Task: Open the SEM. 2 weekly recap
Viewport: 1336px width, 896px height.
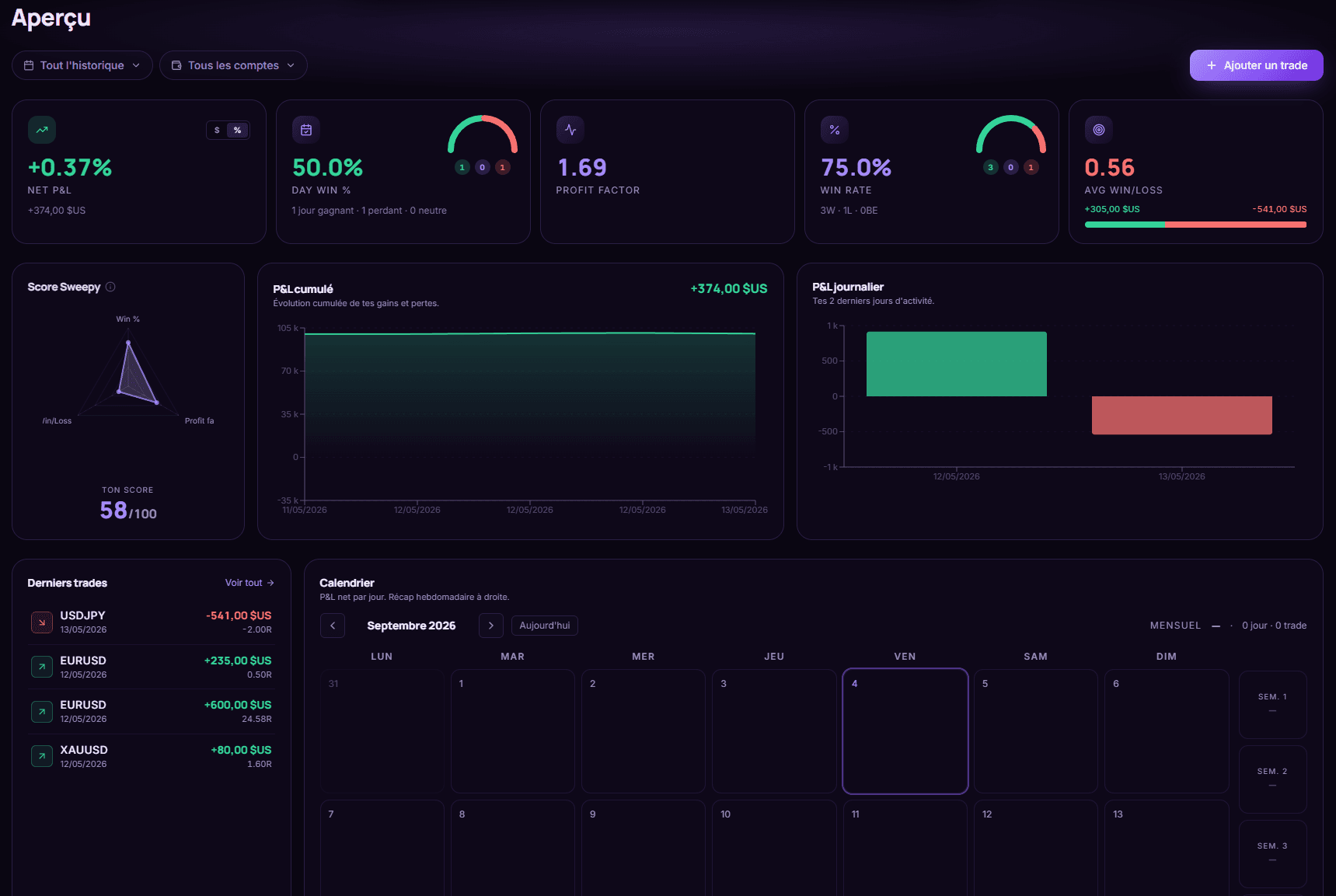Action: pos(1273,779)
